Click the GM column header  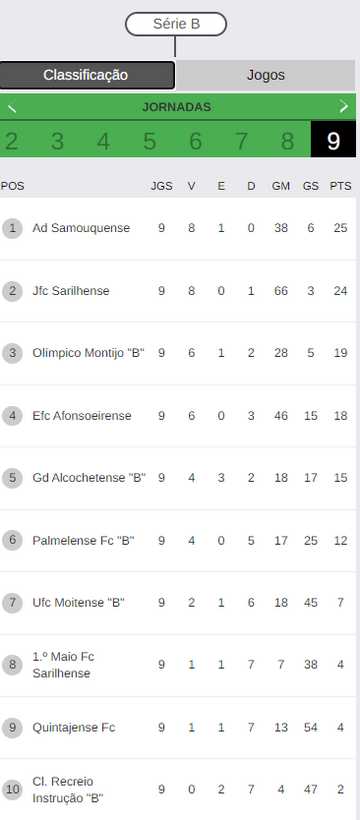[x=281, y=186]
